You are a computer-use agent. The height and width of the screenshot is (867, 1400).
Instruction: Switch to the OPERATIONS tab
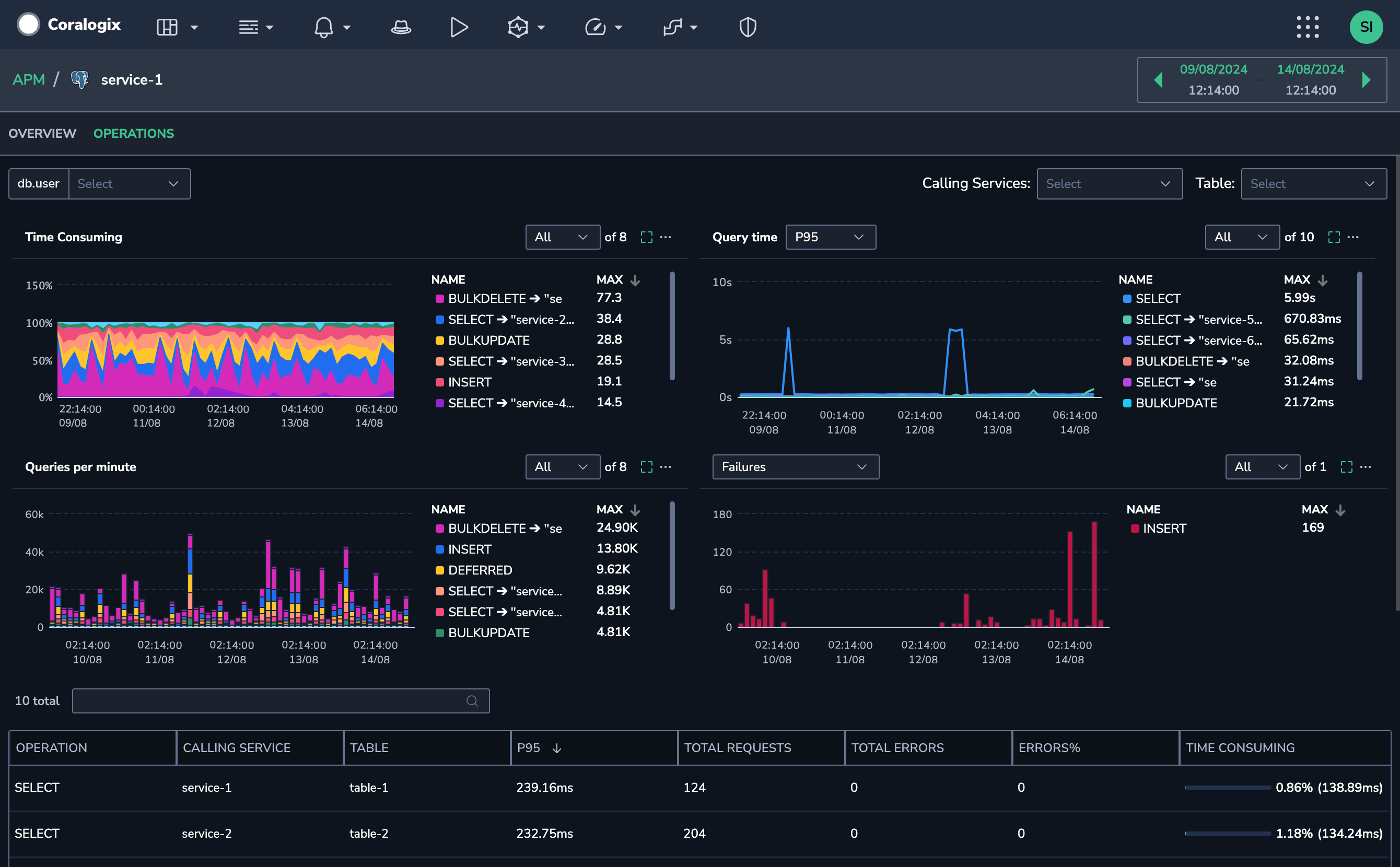coord(133,133)
